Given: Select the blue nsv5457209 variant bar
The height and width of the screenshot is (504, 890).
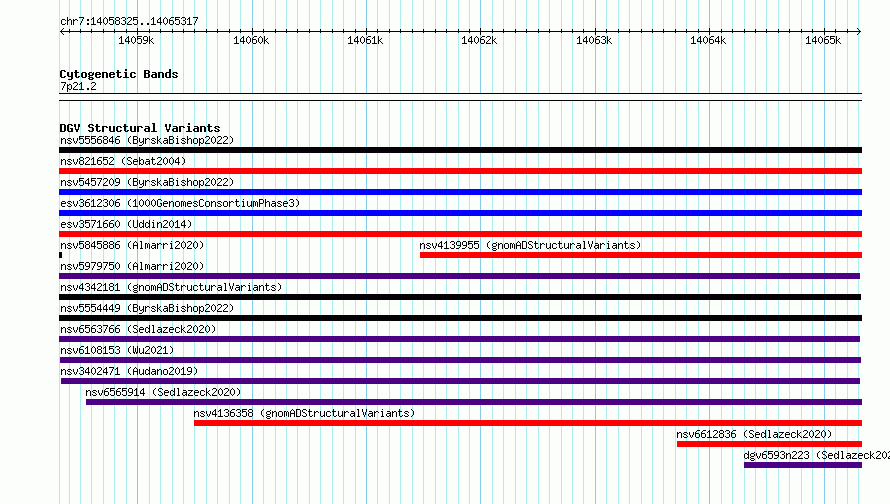Looking at the screenshot, I should (460, 192).
